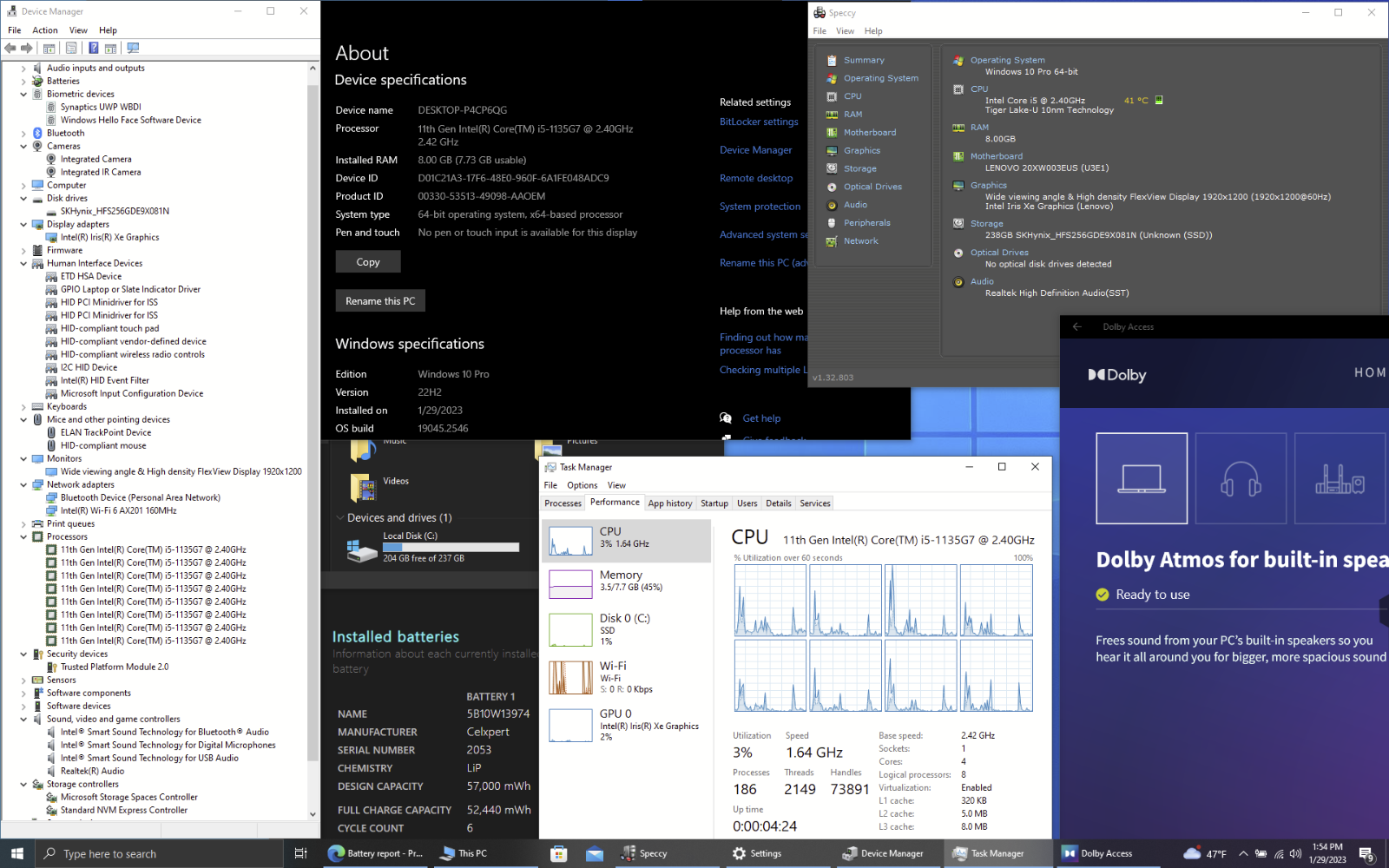Image resolution: width=1389 pixels, height=868 pixels.
Task: Expand the Bluetooth node in Device Manager
Action: tap(23, 133)
